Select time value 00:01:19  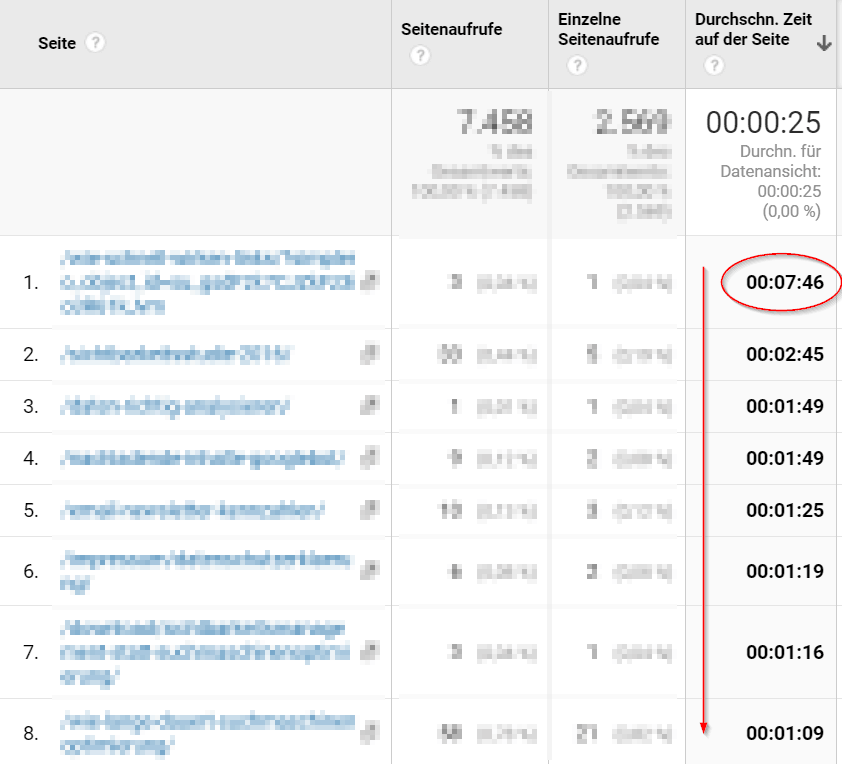point(785,571)
